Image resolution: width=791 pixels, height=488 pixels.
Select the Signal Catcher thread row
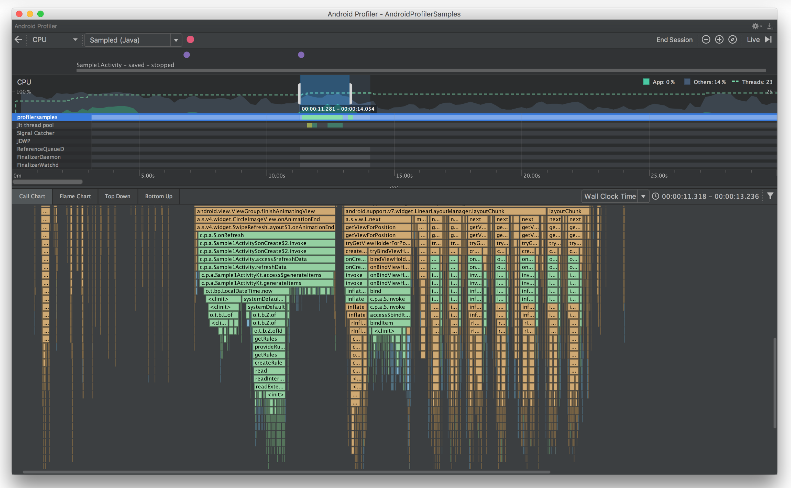(x=394, y=133)
